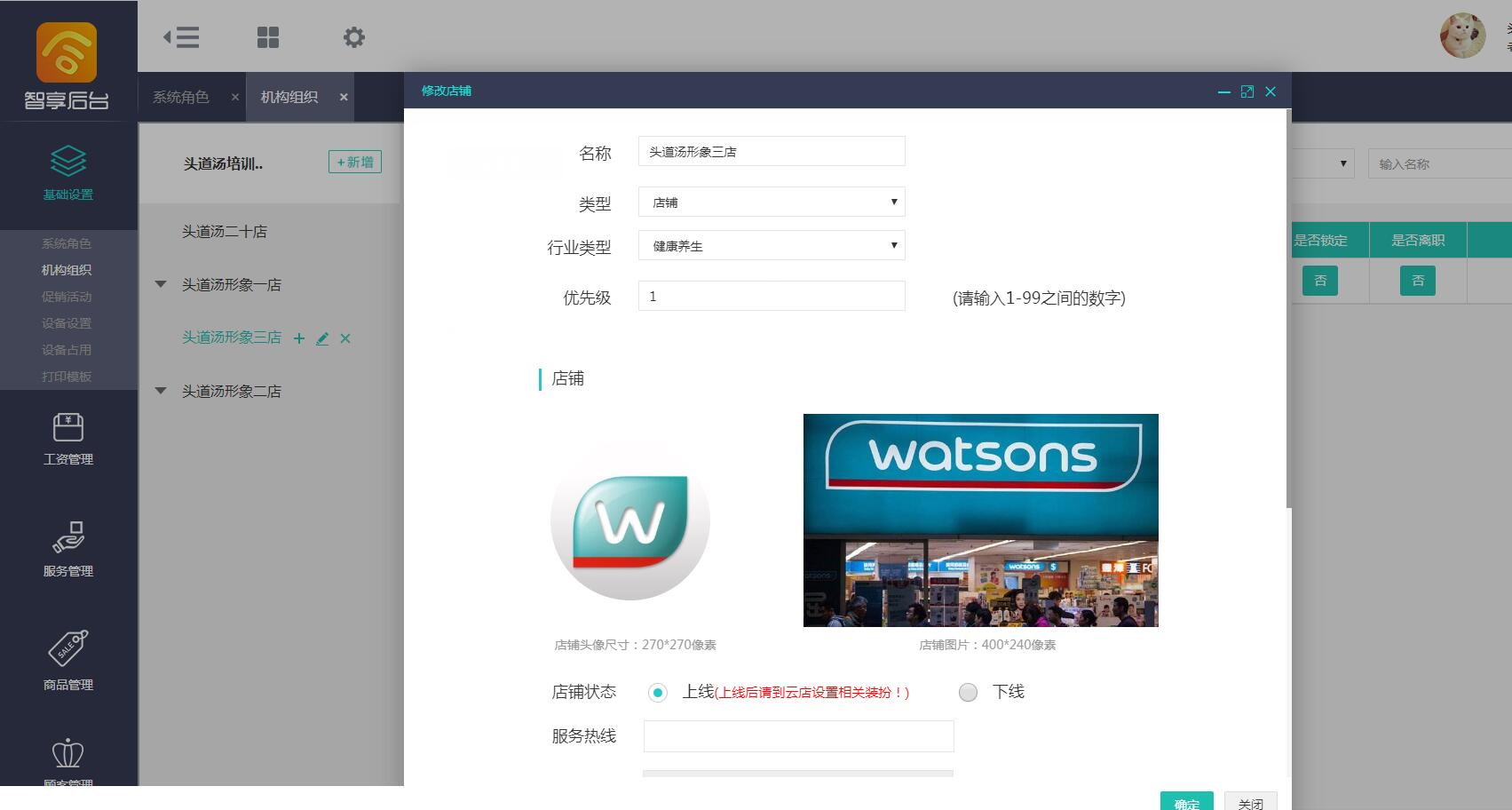Confirm with the 确定 button
Image resolution: width=1512 pixels, height=810 pixels.
coord(1187,801)
